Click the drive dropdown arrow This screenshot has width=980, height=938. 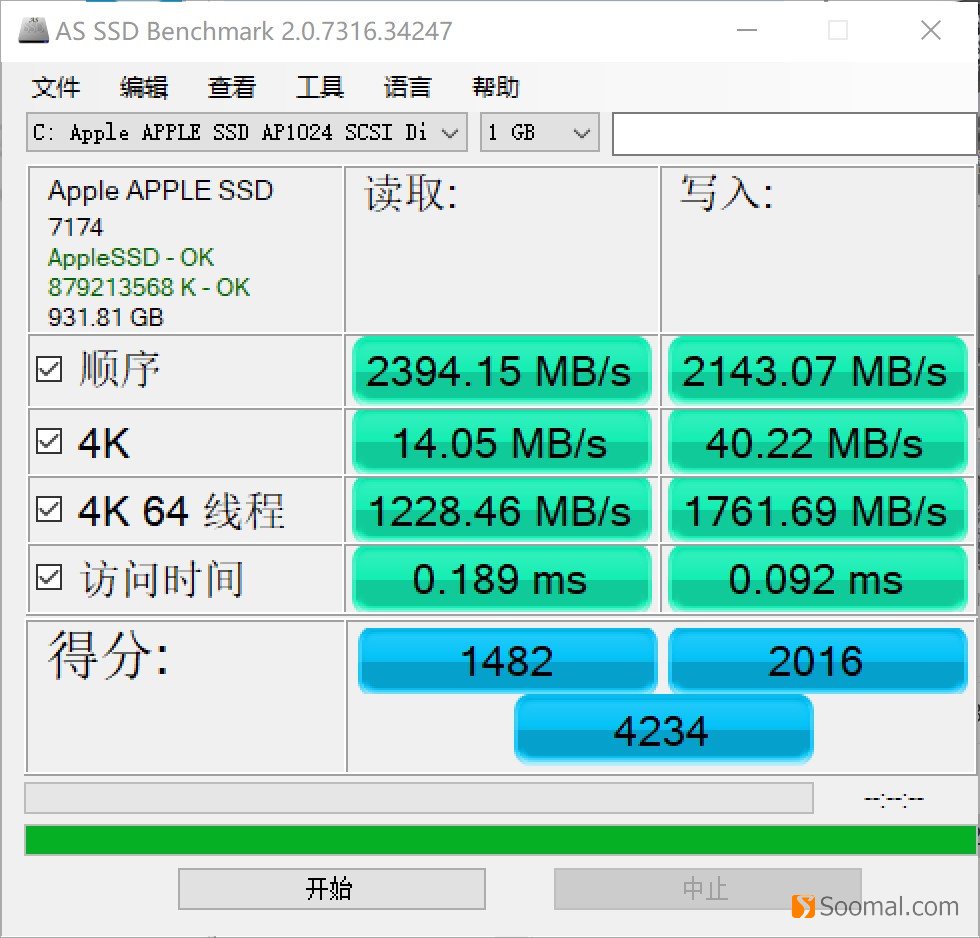450,132
